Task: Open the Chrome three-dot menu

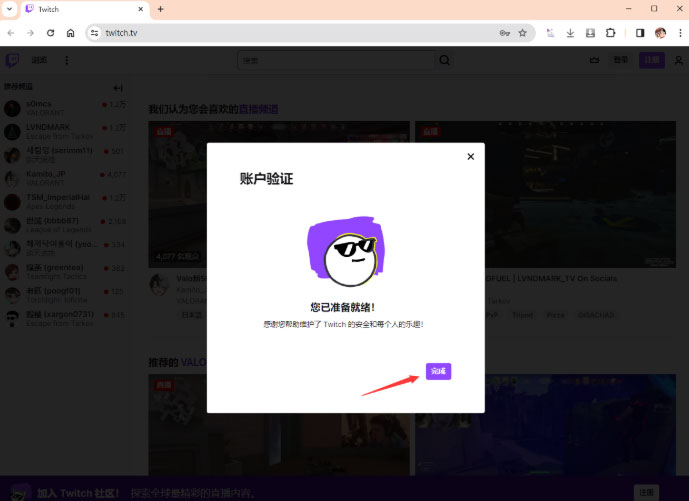Action: (680, 33)
